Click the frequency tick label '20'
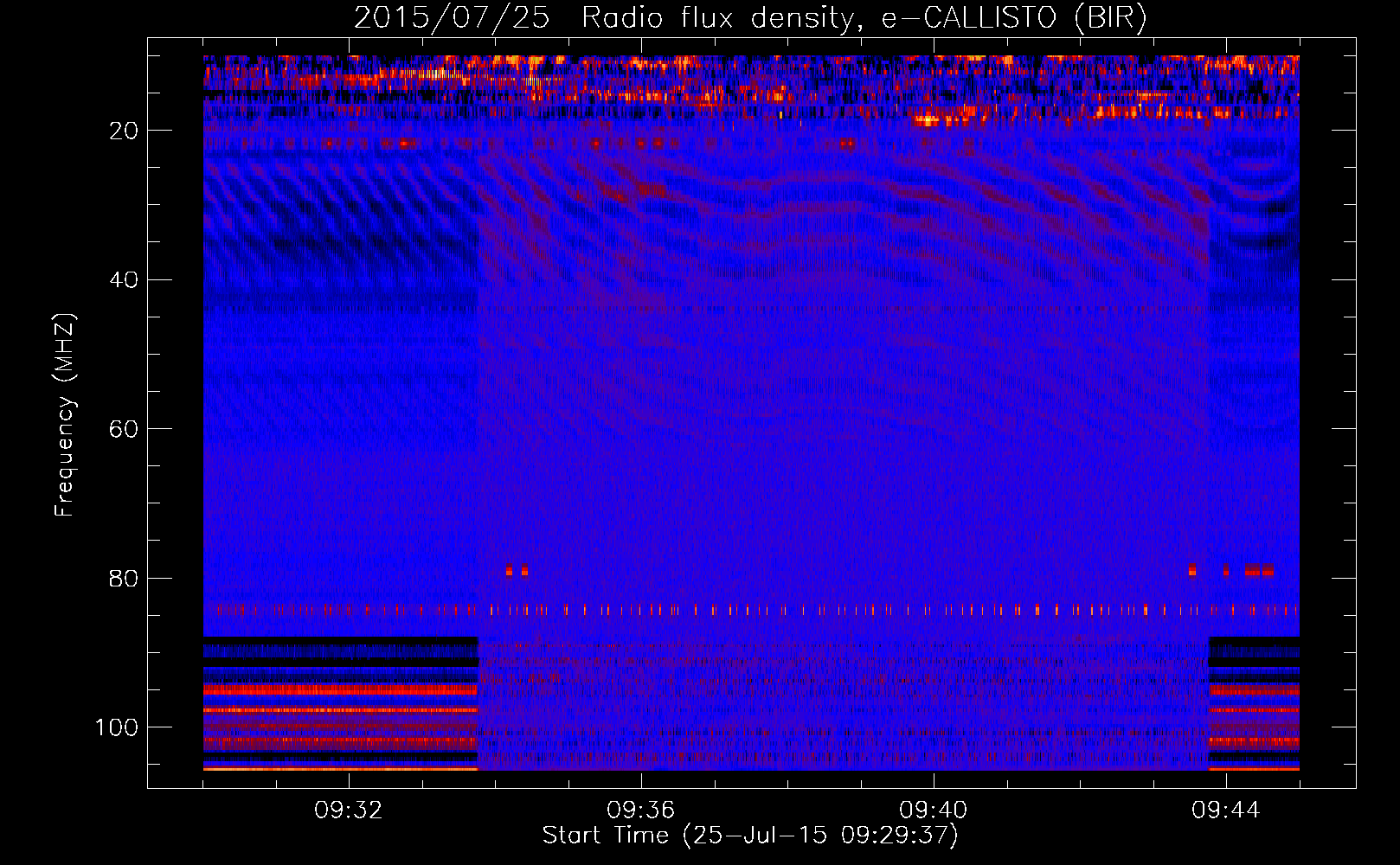The width and height of the screenshot is (1400, 865). point(125,131)
